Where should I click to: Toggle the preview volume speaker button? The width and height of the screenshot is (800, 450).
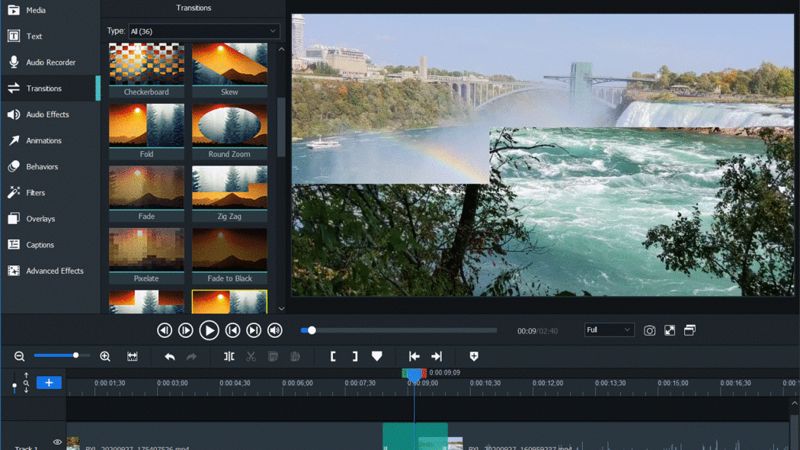(275, 331)
